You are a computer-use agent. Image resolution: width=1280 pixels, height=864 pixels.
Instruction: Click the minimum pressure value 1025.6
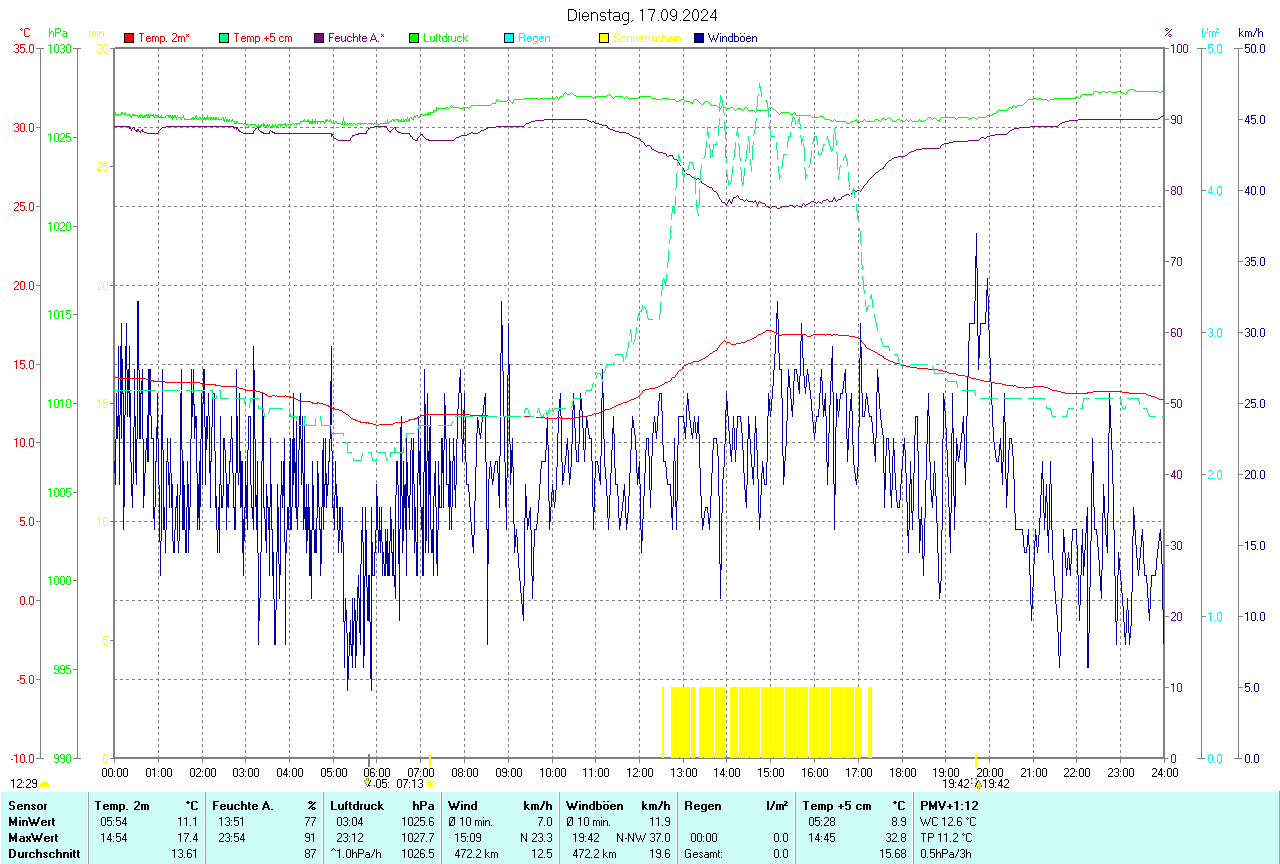[418, 822]
